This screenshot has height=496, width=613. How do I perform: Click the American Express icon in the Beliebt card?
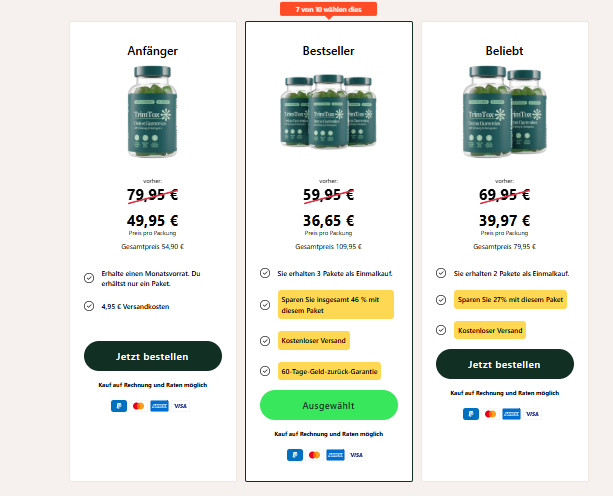(511, 414)
